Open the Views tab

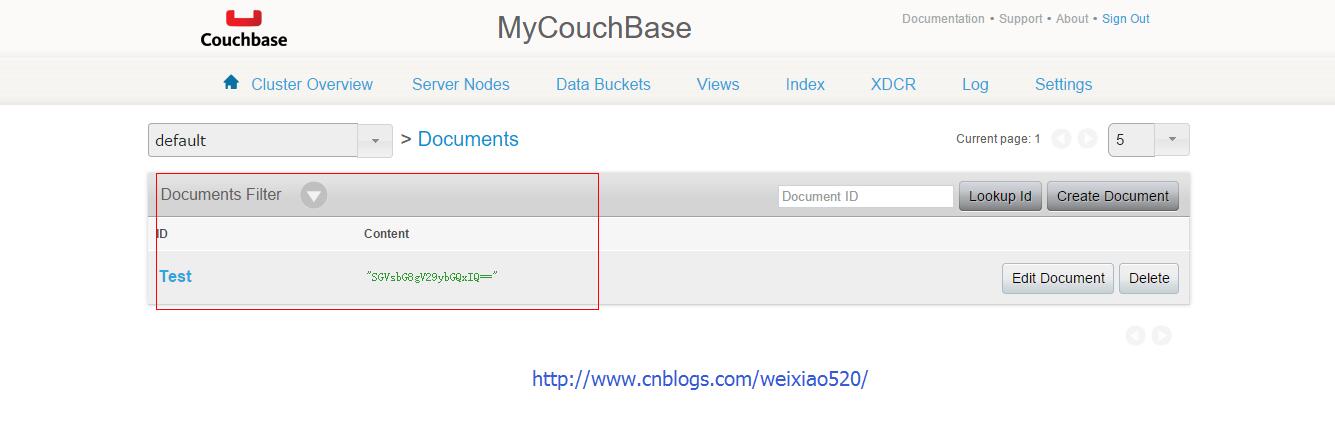click(x=718, y=84)
